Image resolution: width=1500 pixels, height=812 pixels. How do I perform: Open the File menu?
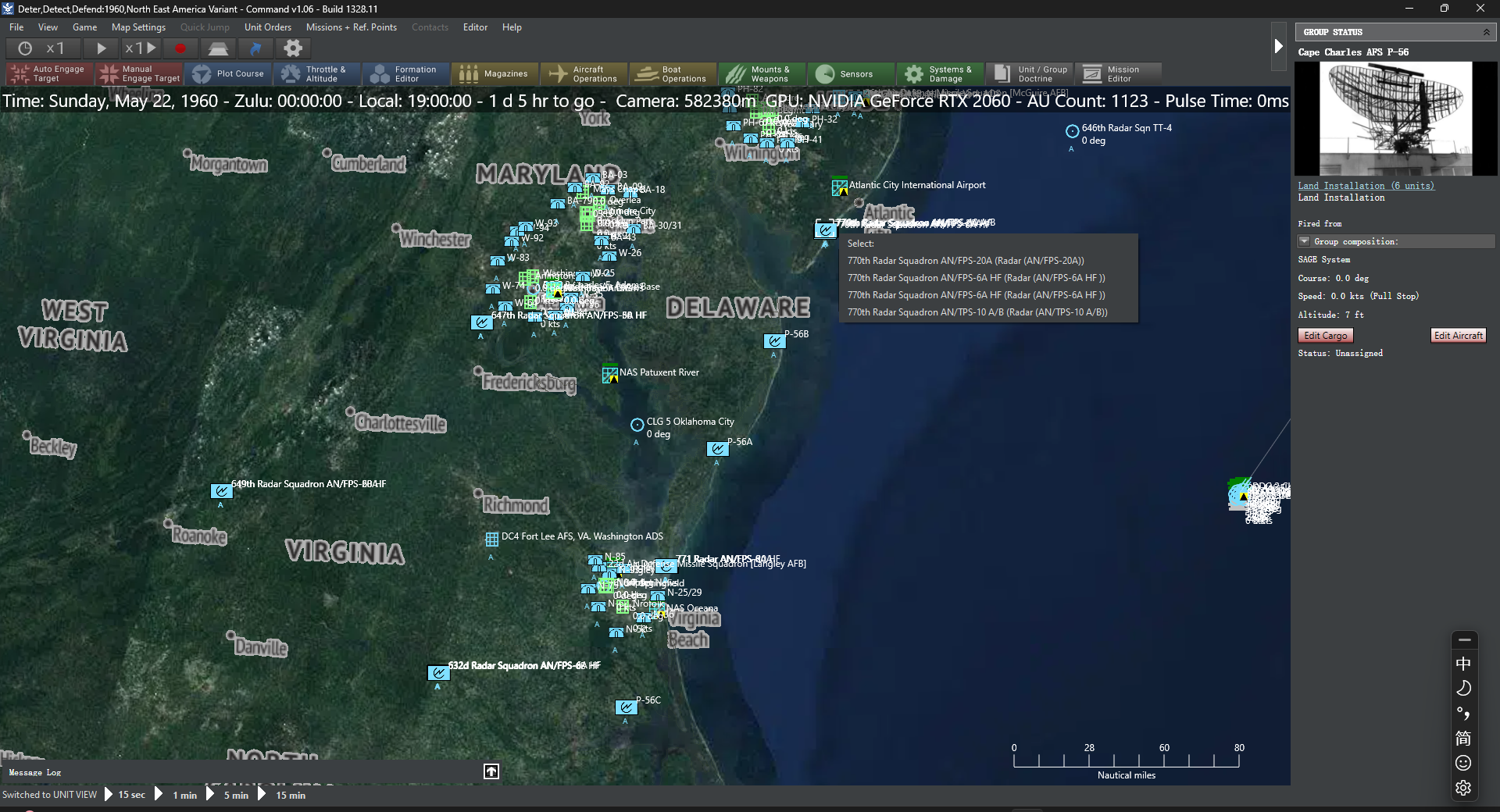pos(16,27)
